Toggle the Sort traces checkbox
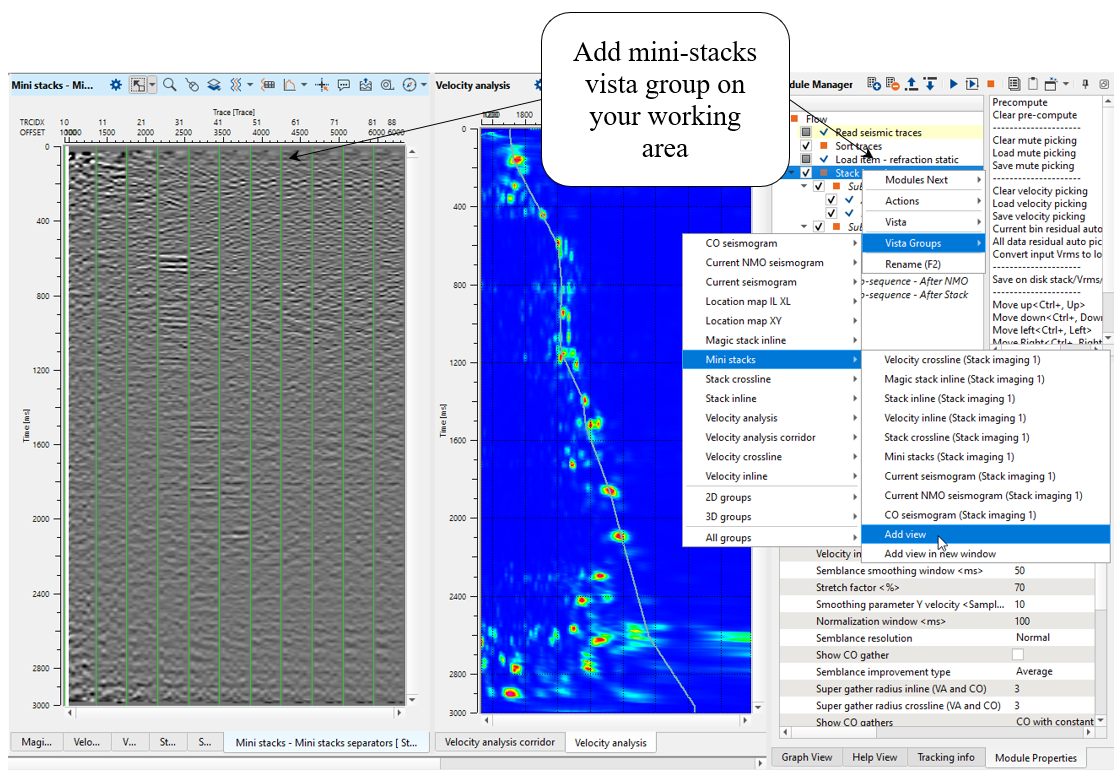1116x770 pixels. pyautogui.click(x=806, y=146)
